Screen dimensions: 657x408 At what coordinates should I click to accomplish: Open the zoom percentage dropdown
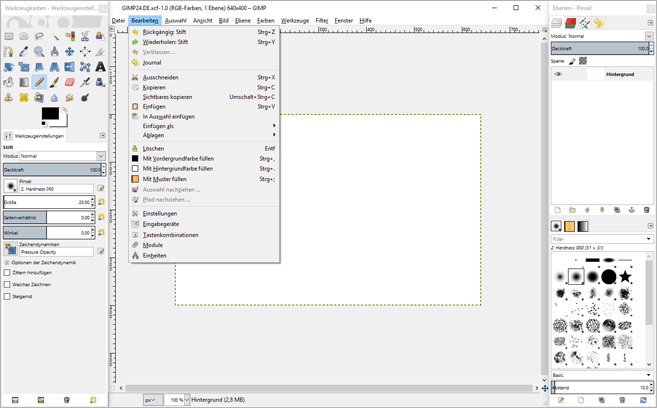187,400
